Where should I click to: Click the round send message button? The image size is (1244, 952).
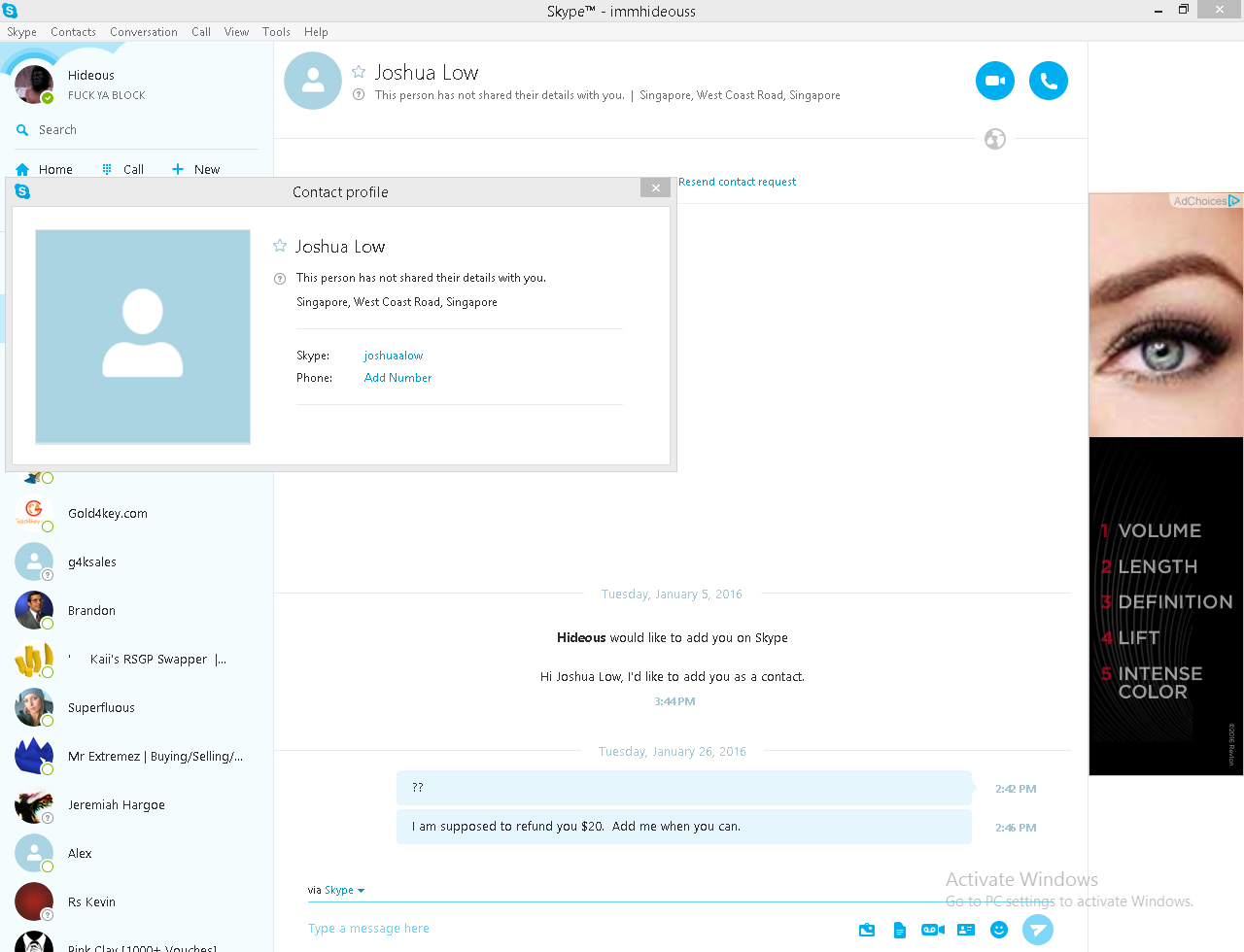click(x=1038, y=930)
